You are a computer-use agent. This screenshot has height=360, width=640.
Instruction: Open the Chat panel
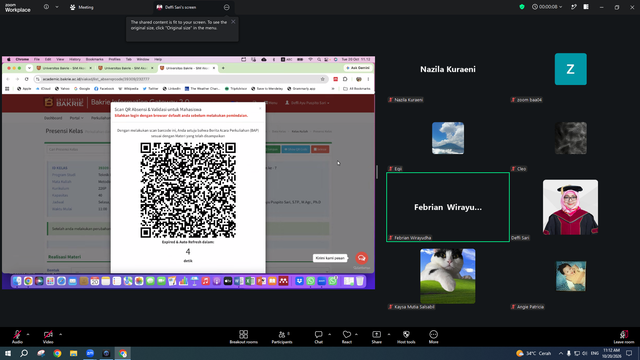pos(318,337)
